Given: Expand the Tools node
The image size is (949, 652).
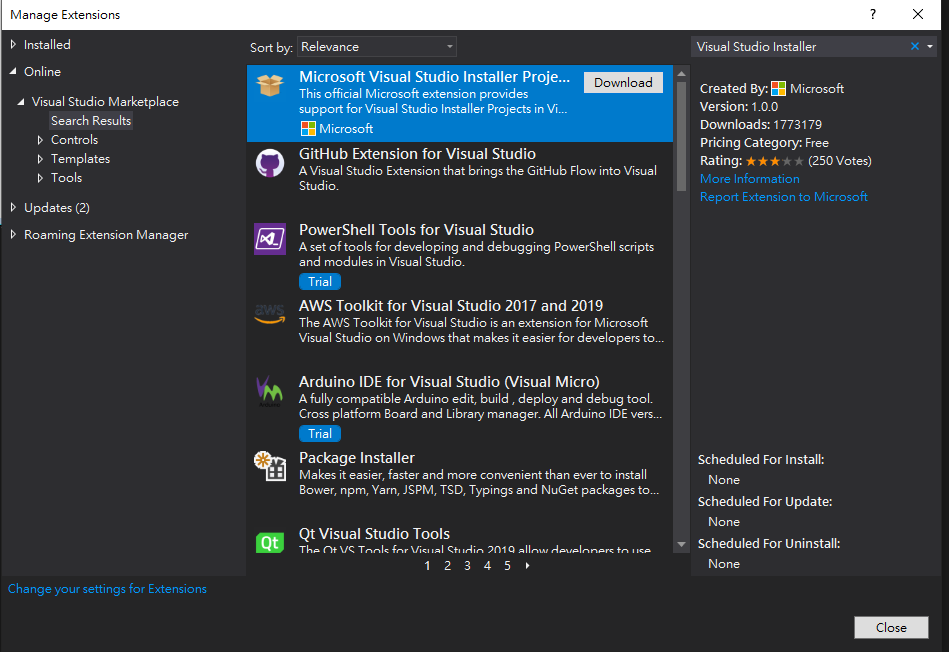Looking at the screenshot, I should [41, 178].
